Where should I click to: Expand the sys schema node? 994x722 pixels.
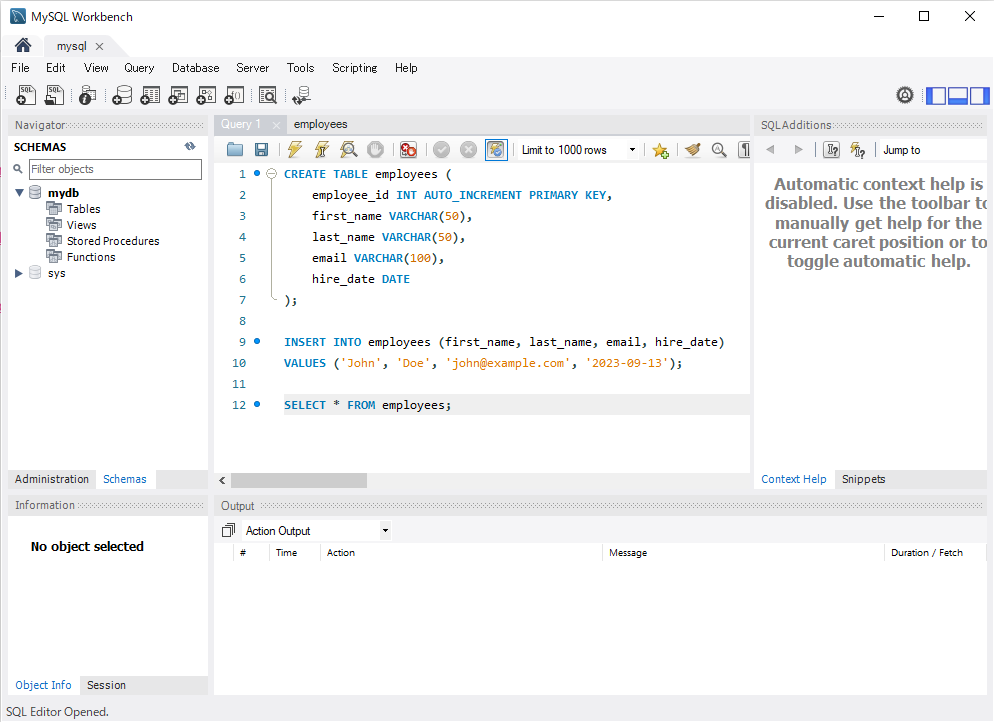19,273
